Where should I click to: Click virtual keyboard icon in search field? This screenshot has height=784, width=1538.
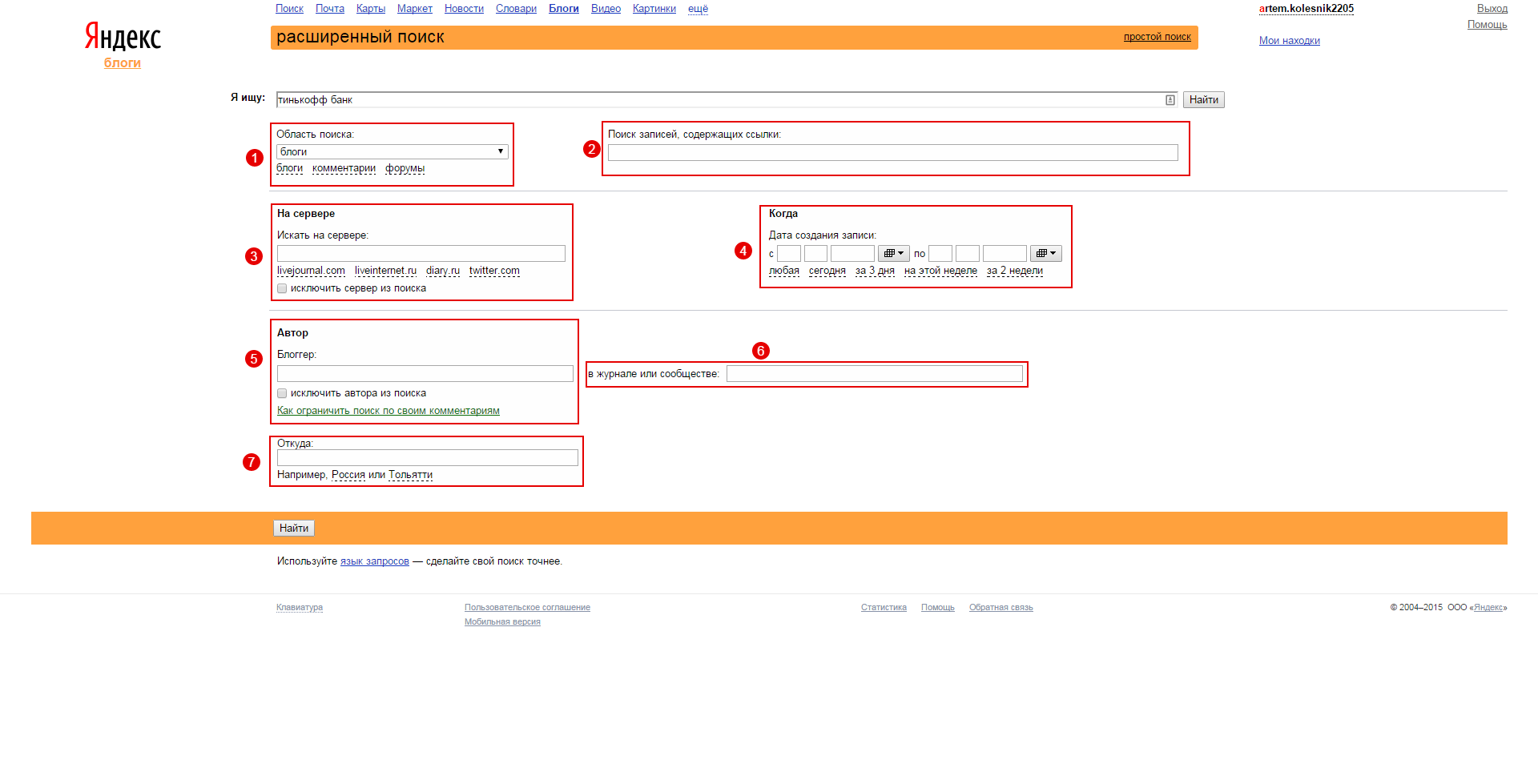[1170, 100]
